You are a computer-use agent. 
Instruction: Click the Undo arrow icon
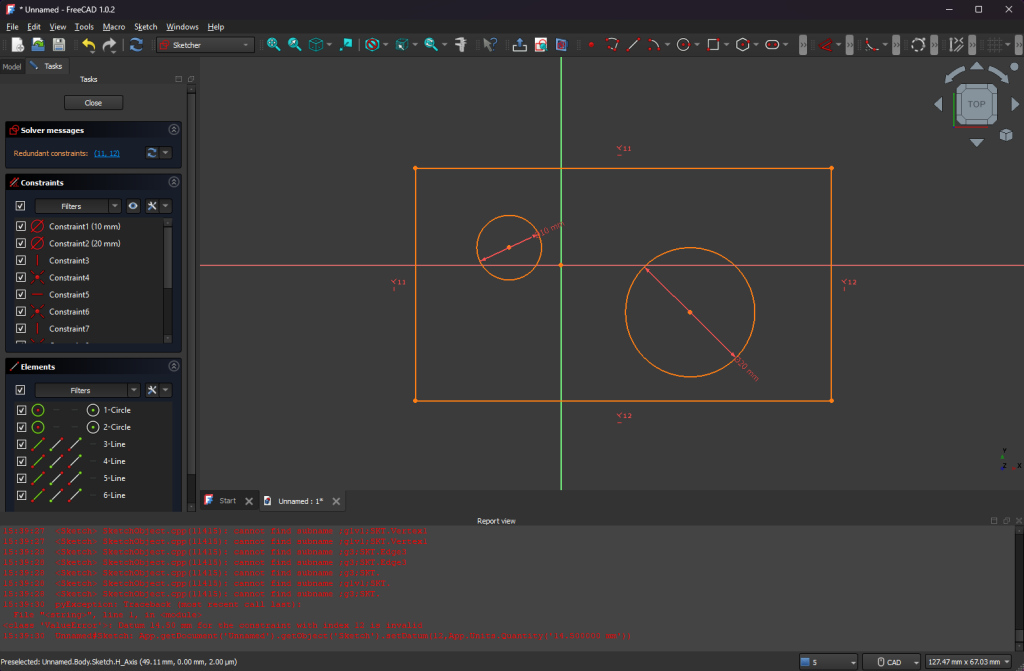88,45
